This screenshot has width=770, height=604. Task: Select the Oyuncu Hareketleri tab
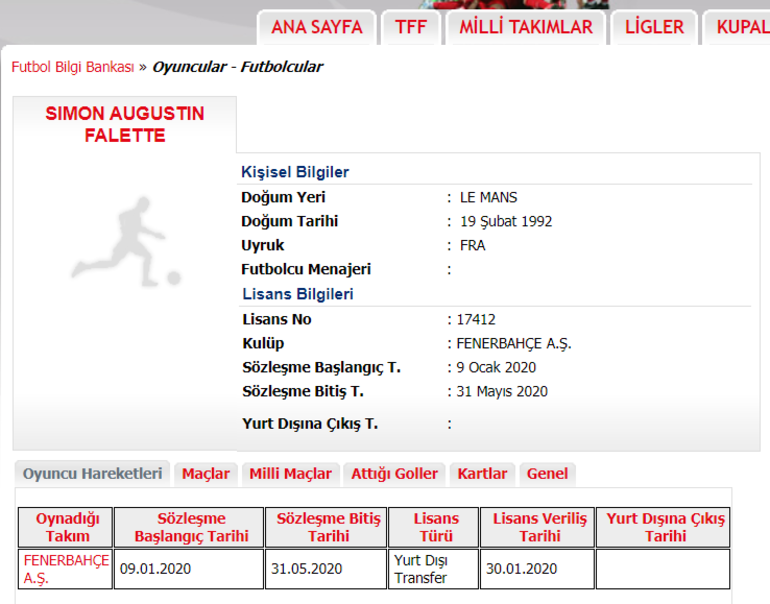92,474
